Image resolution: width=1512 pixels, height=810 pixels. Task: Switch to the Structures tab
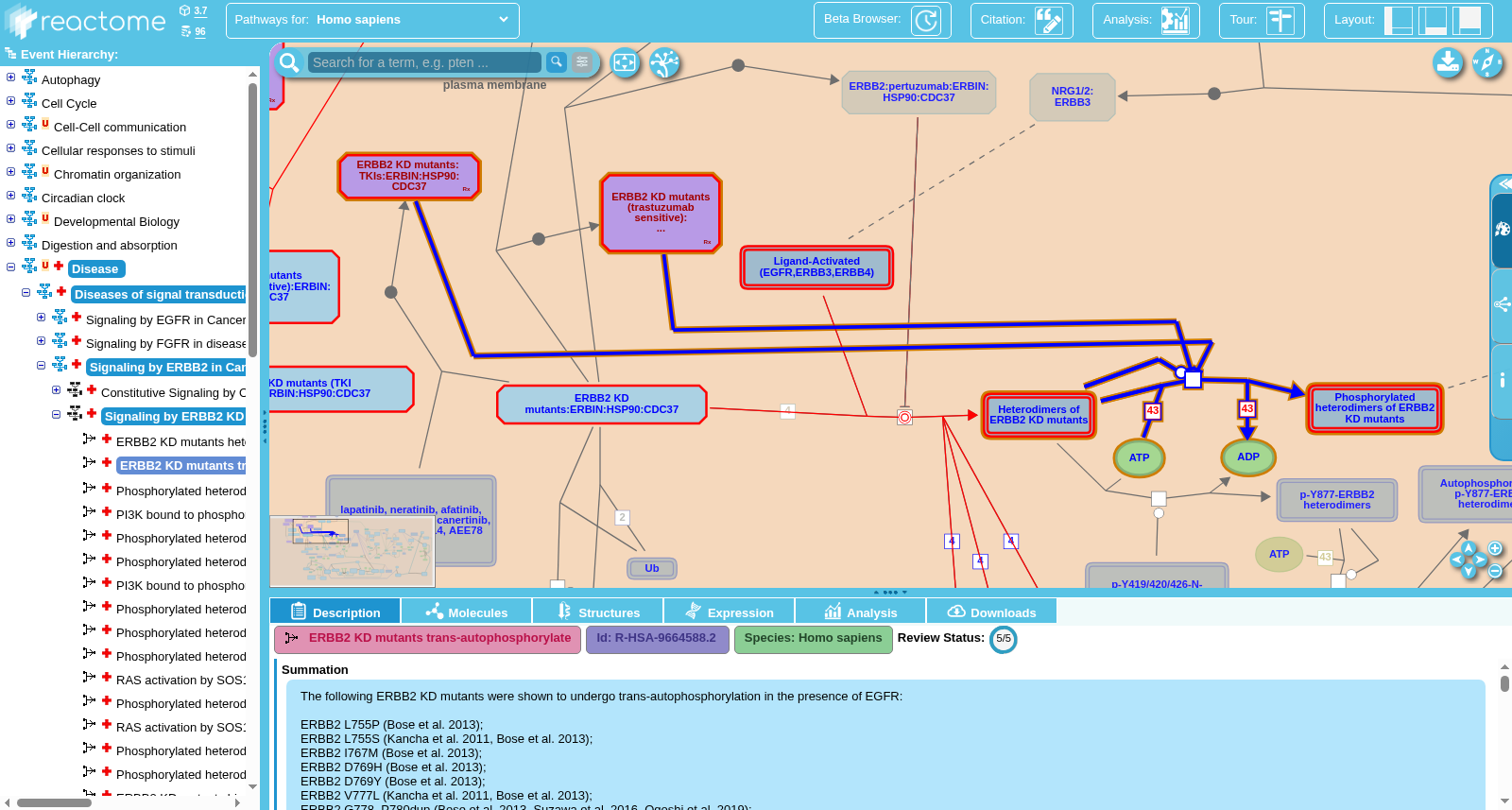pyautogui.click(x=597, y=612)
